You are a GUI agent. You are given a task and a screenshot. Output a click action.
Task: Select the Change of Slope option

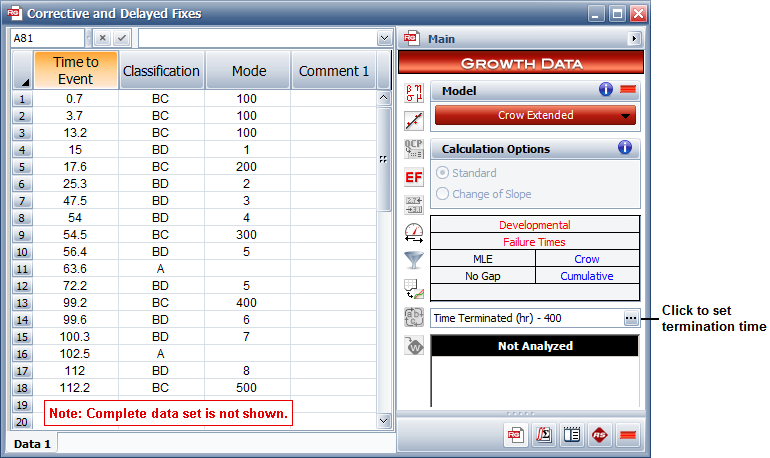click(x=443, y=194)
